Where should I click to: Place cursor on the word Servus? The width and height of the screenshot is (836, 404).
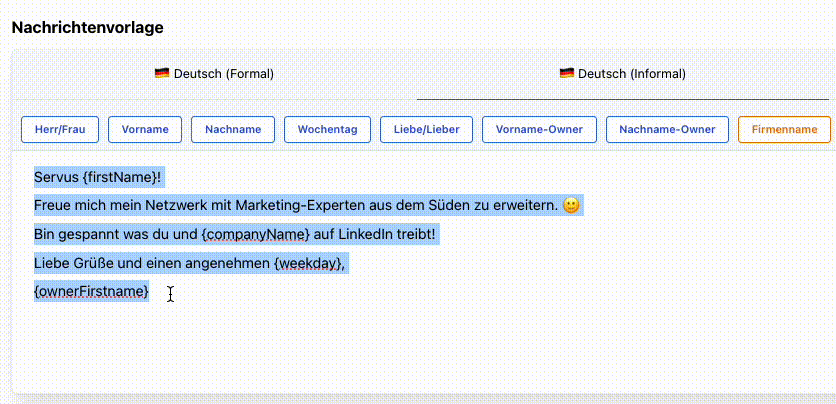pos(56,177)
